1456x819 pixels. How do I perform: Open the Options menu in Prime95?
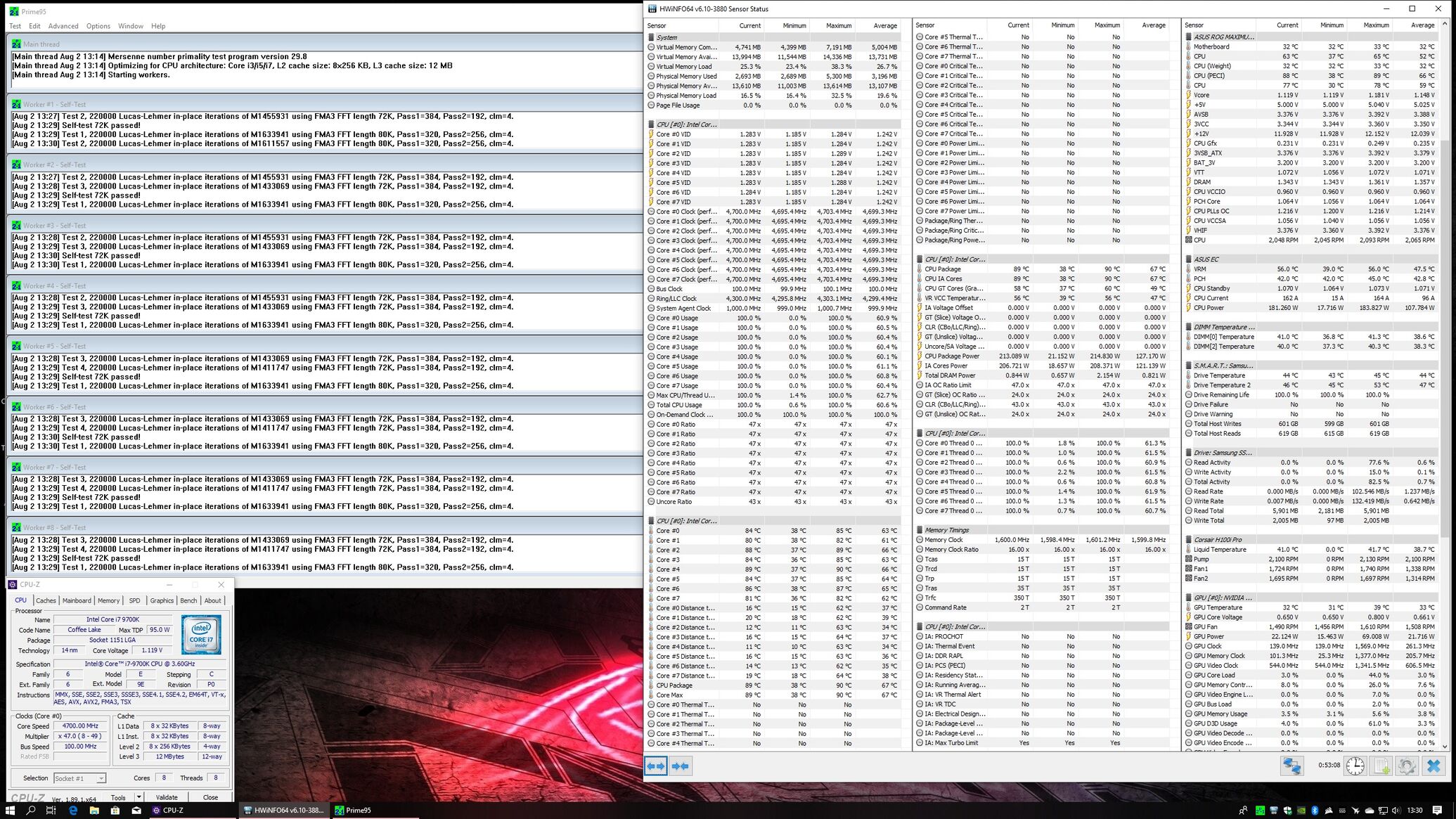tap(98, 26)
